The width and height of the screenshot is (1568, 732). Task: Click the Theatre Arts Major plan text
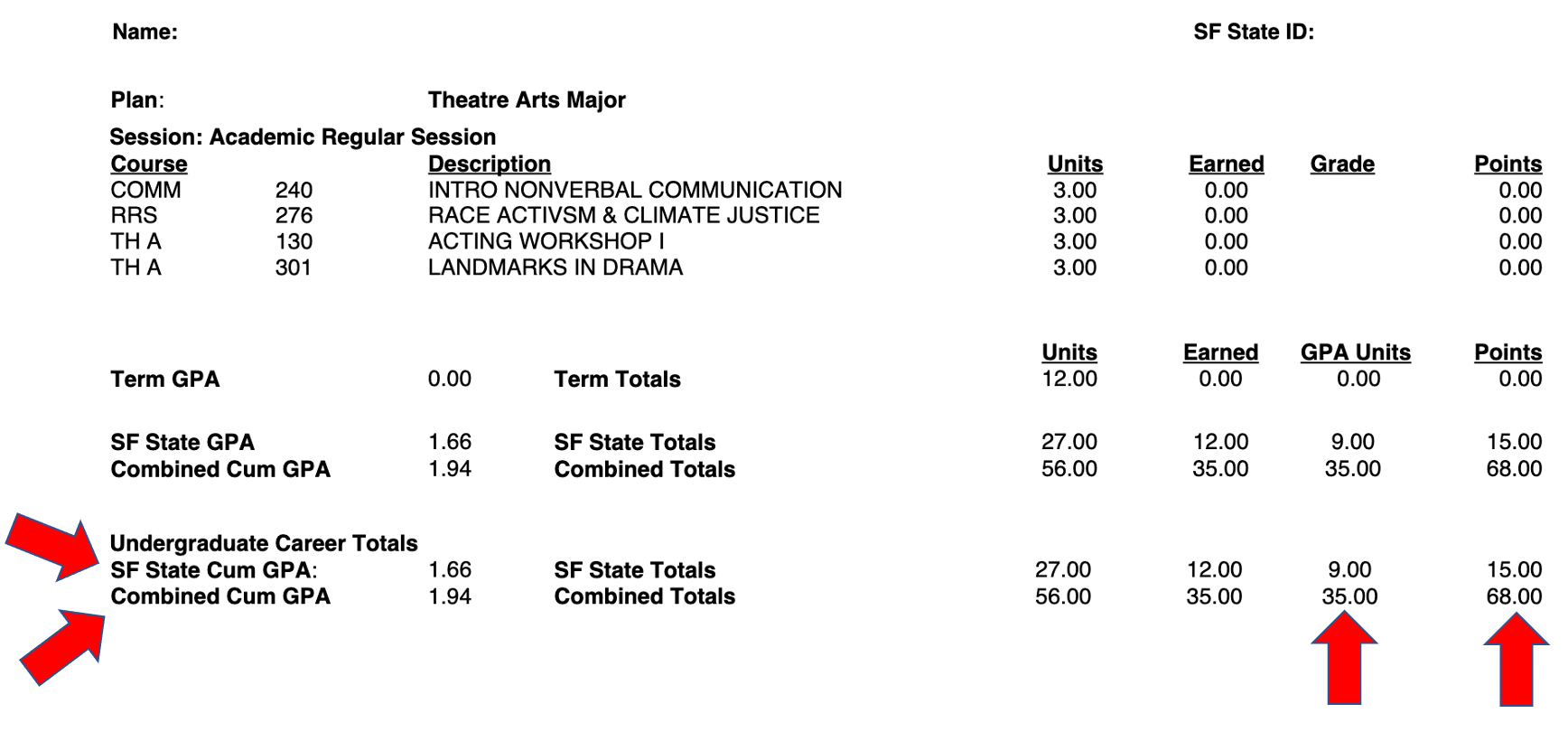click(x=527, y=100)
